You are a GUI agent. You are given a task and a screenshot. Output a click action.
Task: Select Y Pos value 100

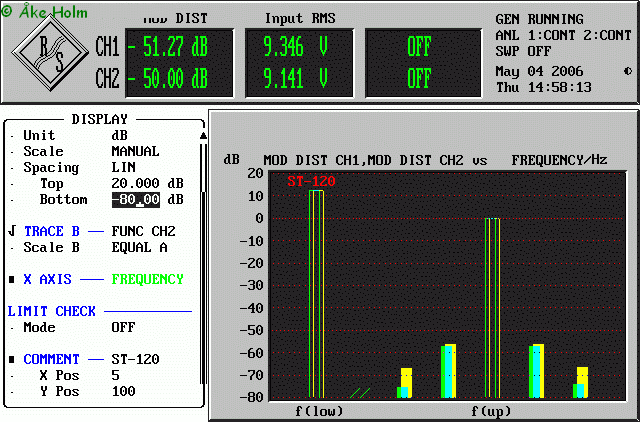(123, 391)
